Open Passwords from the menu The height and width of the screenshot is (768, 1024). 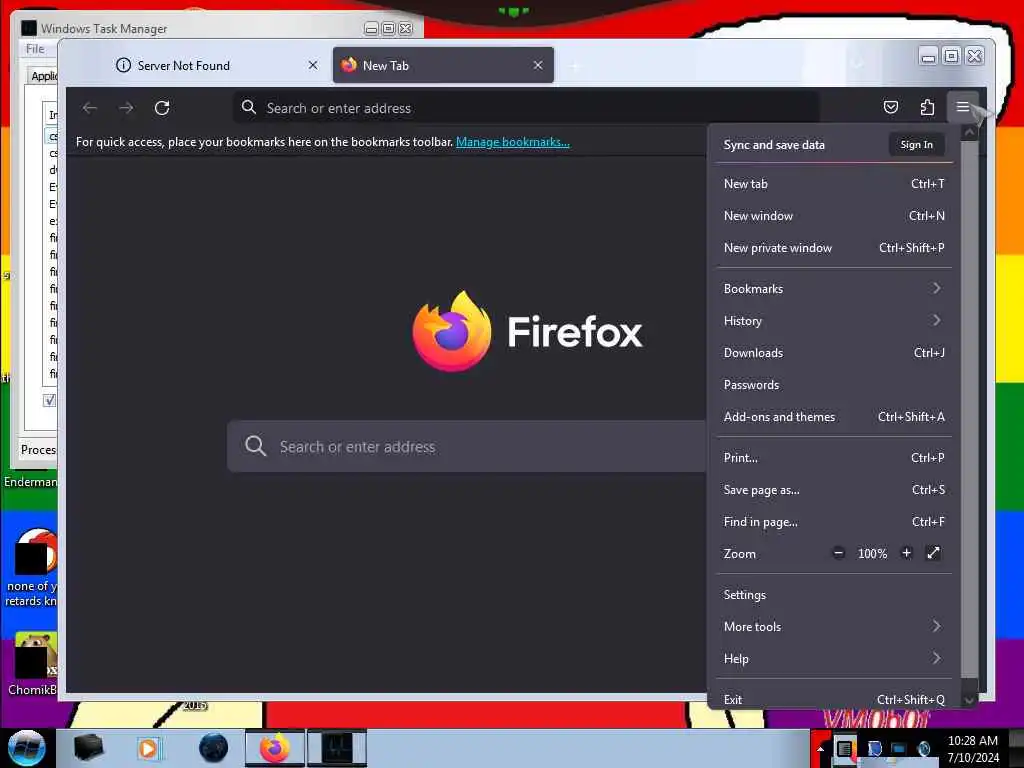pyautogui.click(x=834, y=385)
